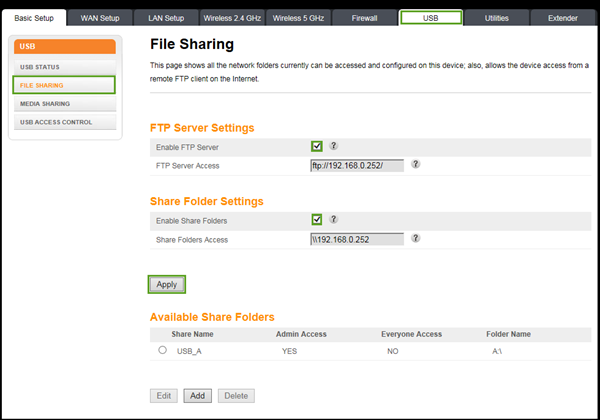Click help icon beside Share Folders Access field
This screenshot has width=600, height=420.
tap(415, 238)
